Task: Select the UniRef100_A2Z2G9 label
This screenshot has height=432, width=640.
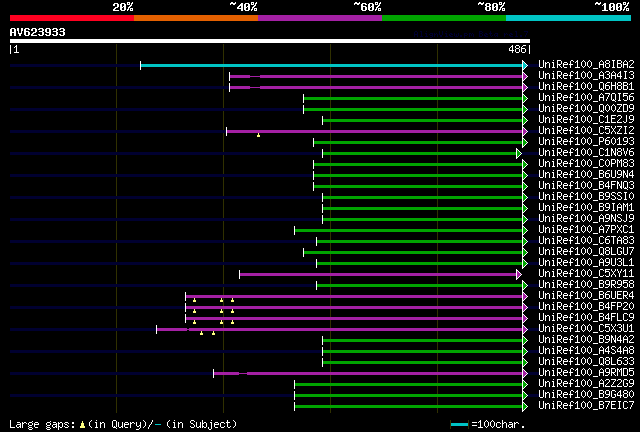Action: pos(586,384)
